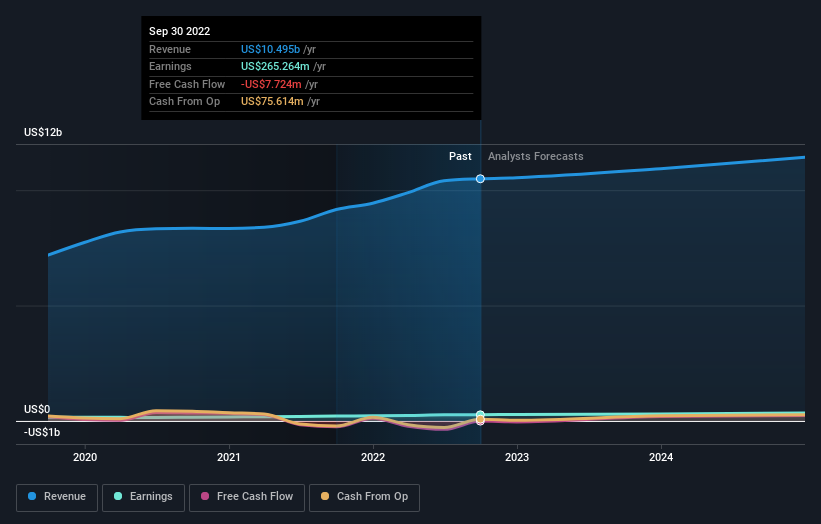Click the 2021 x-axis label
The height and width of the screenshot is (524, 821).
coord(229,458)
